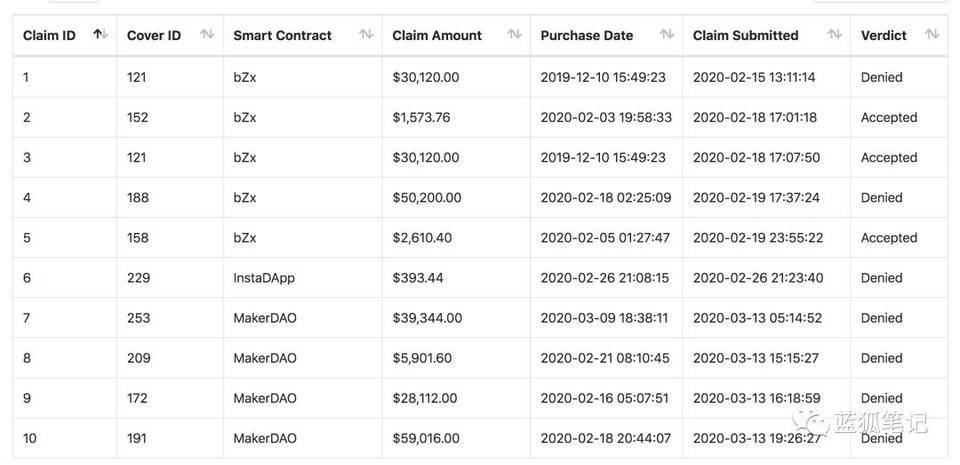
Task: Select the Claim ID column header text
Action: click(x=49, y=35)
